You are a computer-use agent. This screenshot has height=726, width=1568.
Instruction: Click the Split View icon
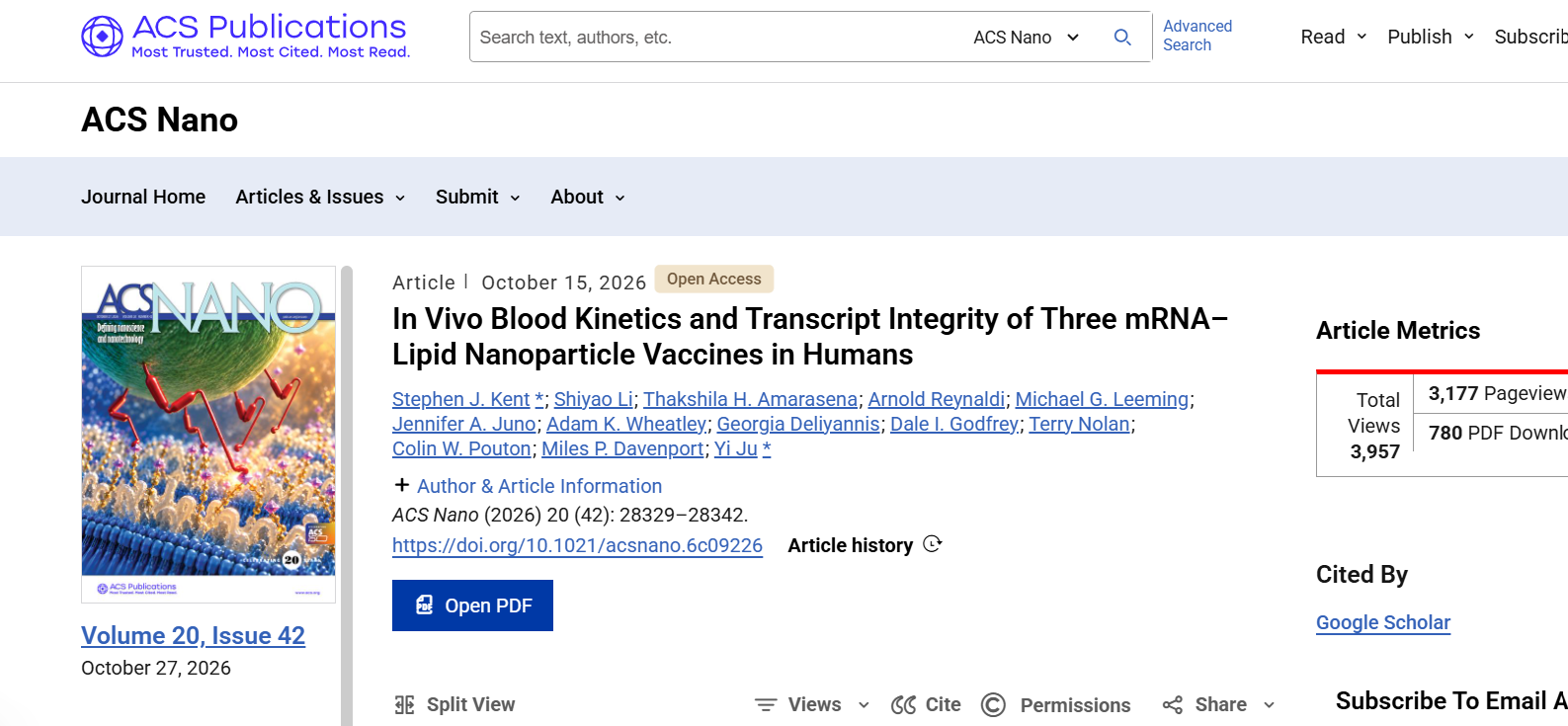[x=404, y=704]
